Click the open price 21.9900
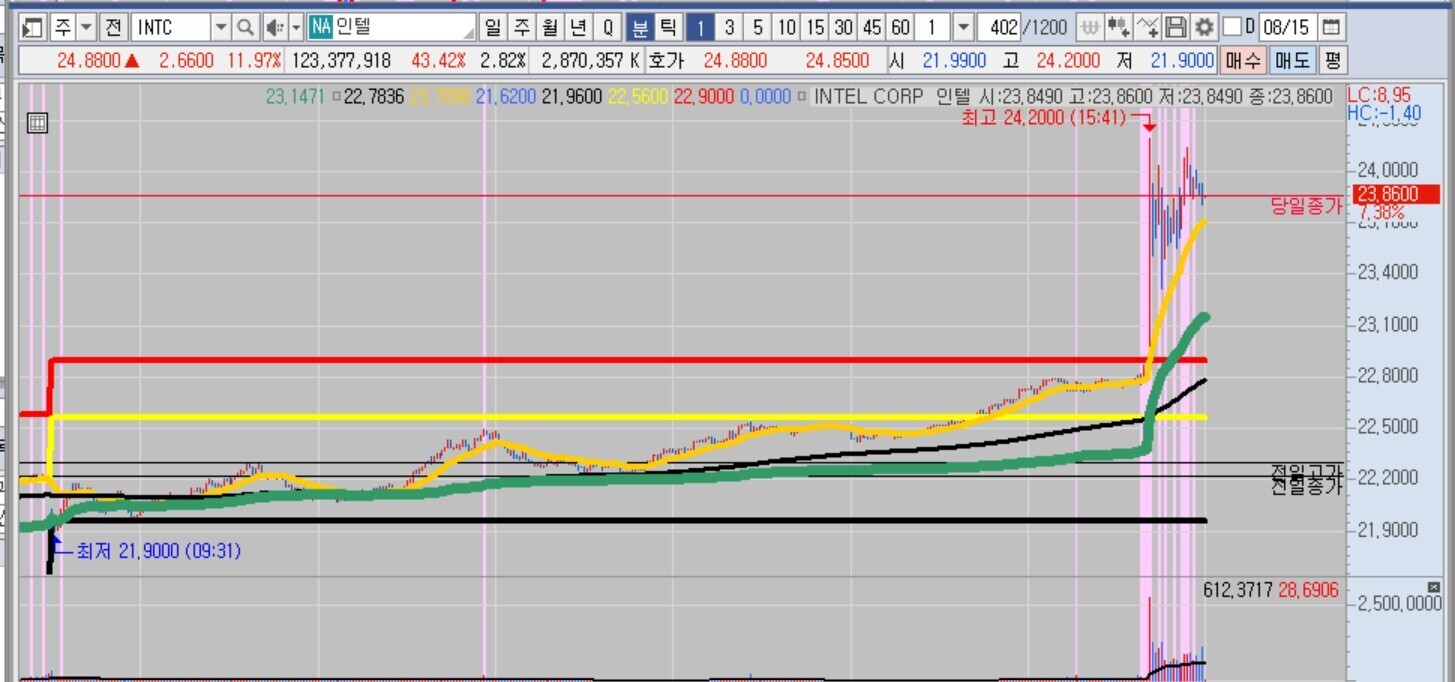This screenshot has width=1455, height=682. [x=954, y=61]
